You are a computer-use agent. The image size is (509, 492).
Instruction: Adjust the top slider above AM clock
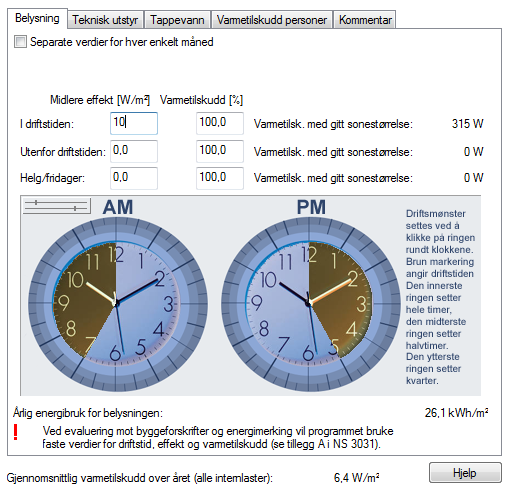coord(36,202)
